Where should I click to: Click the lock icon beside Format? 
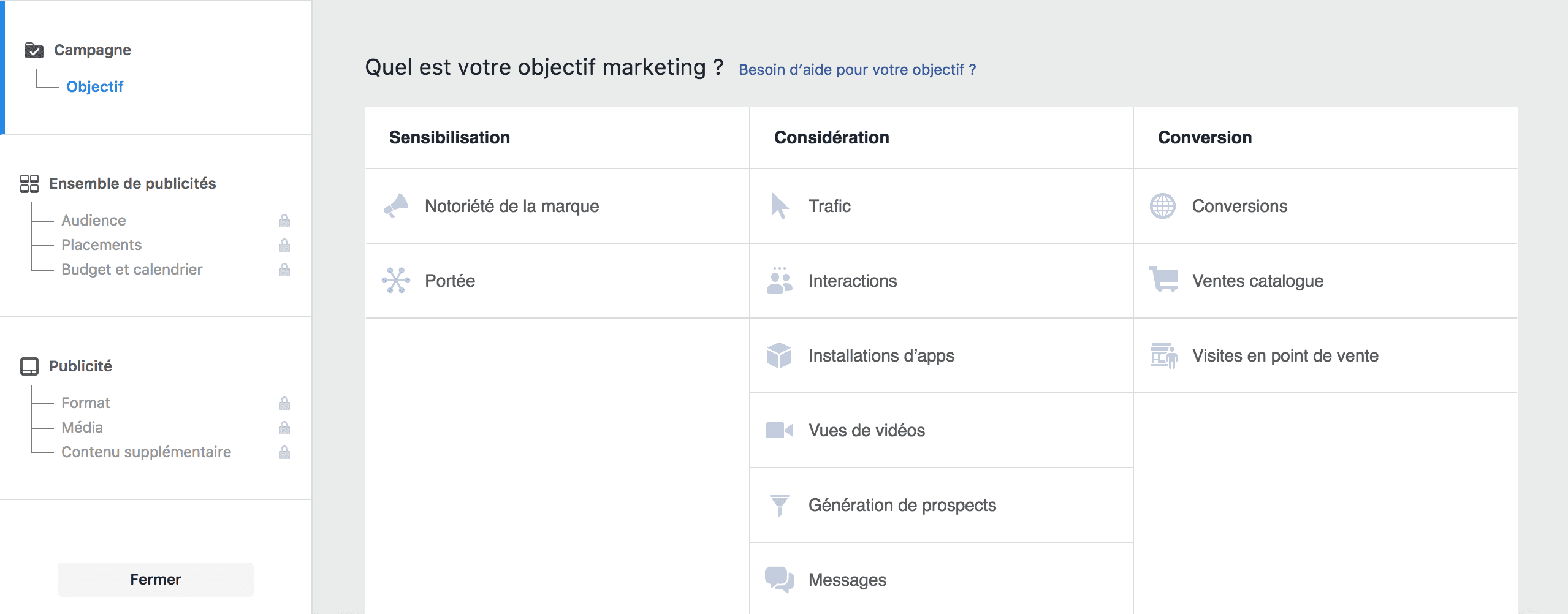click(x=284, y=403)
